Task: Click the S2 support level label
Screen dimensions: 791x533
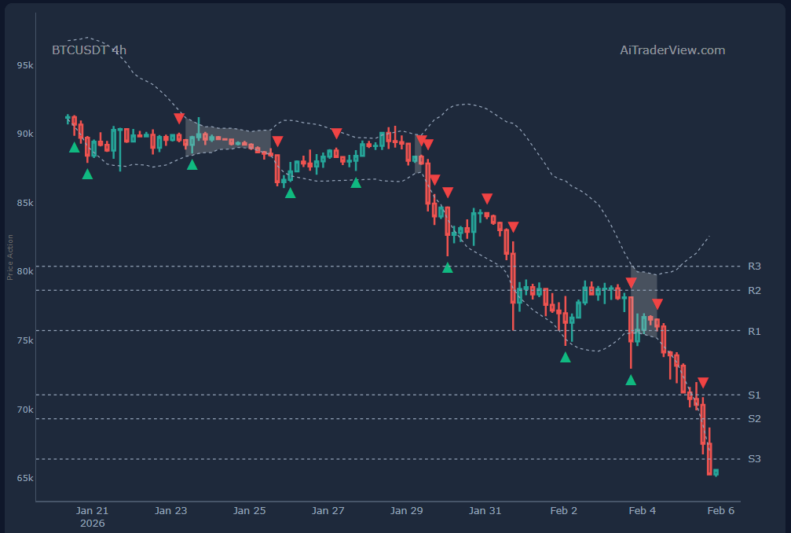Action: [754, 418]
